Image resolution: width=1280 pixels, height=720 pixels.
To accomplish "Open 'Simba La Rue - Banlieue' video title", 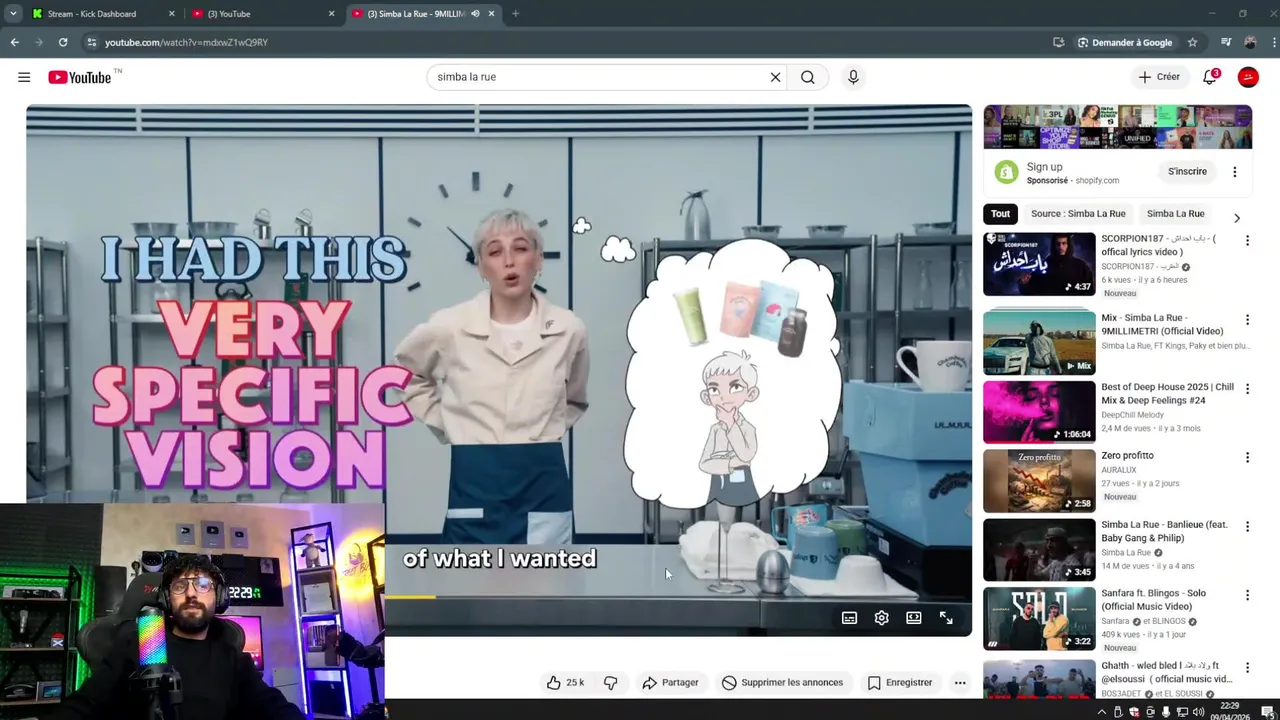I will [1164, 532].
